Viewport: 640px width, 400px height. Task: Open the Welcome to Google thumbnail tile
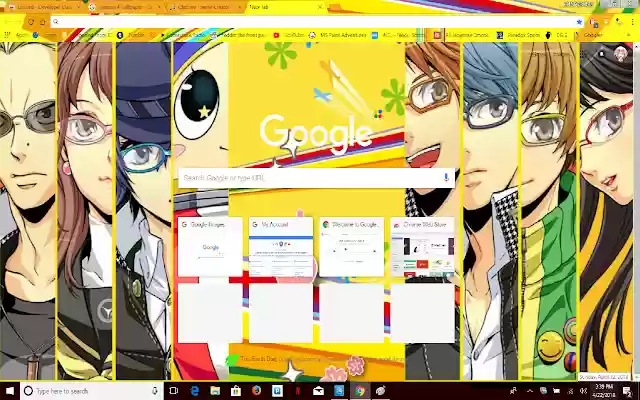point(352,247)
